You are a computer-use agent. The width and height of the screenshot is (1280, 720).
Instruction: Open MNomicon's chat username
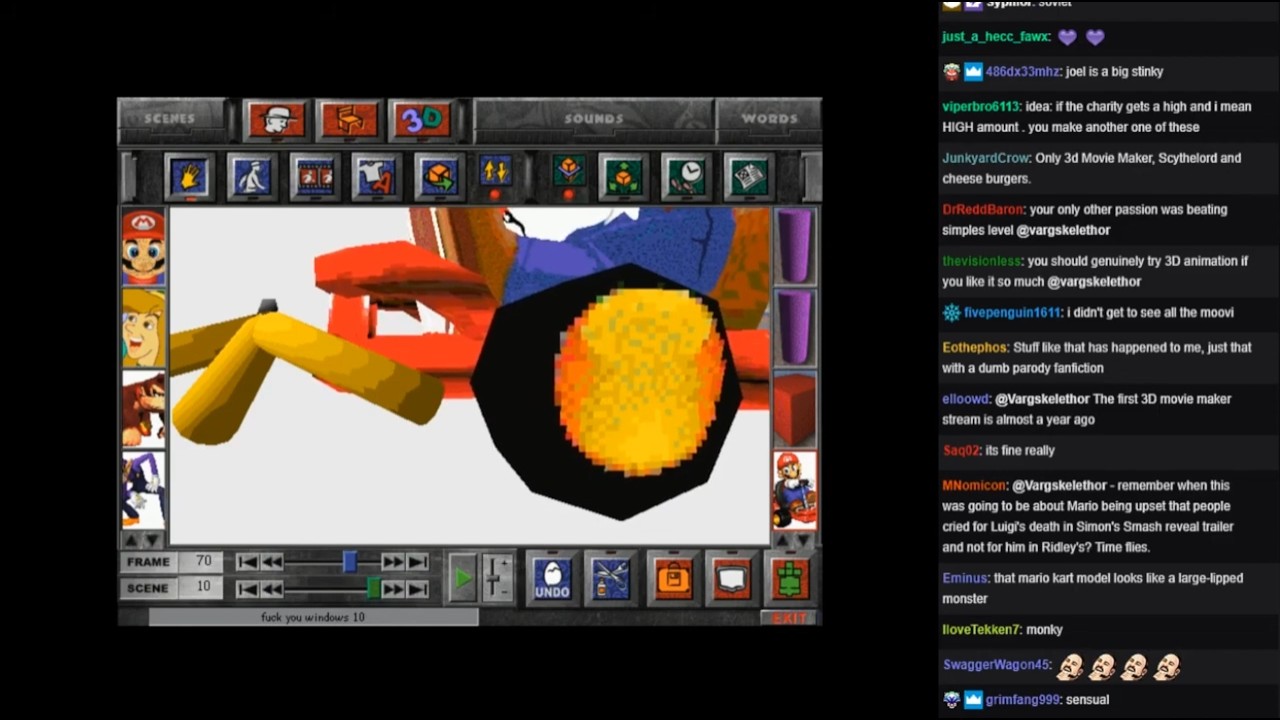click(973, 486)
